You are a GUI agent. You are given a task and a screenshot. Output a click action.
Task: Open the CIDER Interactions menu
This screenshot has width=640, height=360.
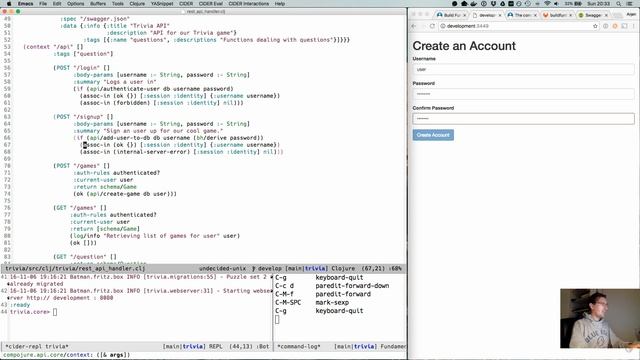[x=249, y=4]
